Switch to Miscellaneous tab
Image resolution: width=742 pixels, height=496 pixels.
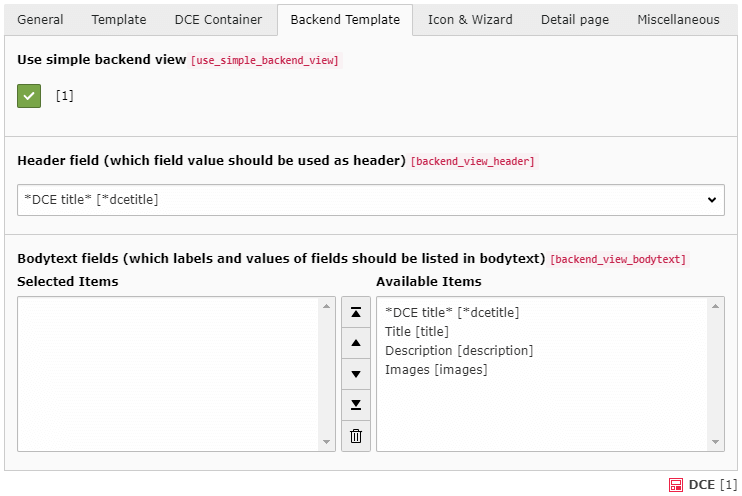point(678,20)
